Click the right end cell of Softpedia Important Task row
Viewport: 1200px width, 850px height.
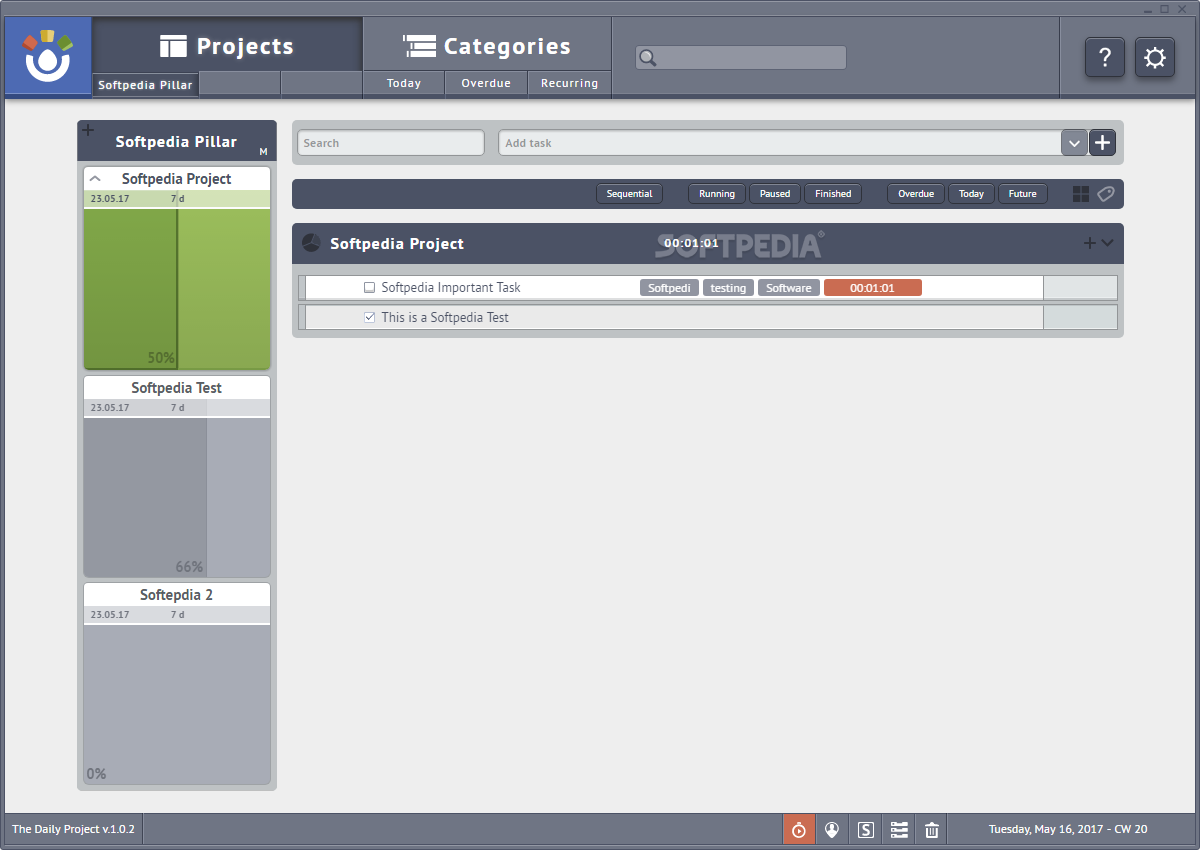(1080, 288)
